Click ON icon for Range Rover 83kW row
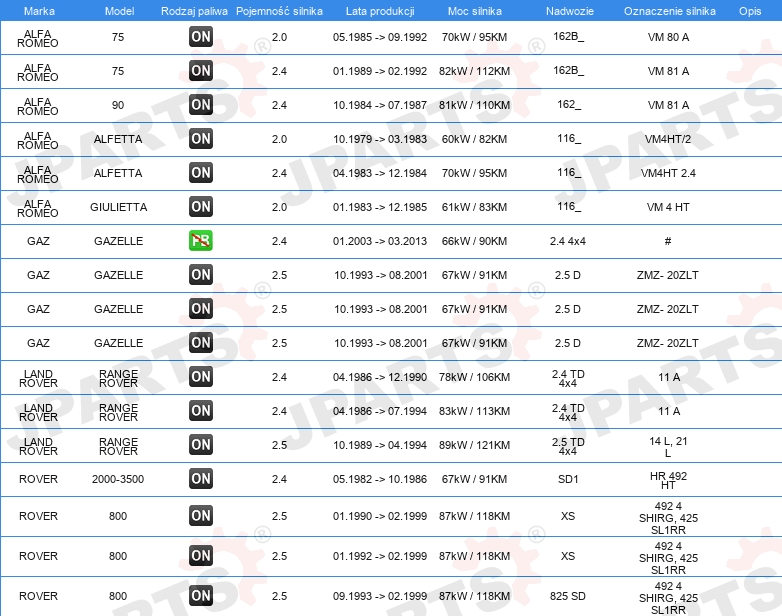Viewport: 782px width, 616px height. [x=201, y=411]
